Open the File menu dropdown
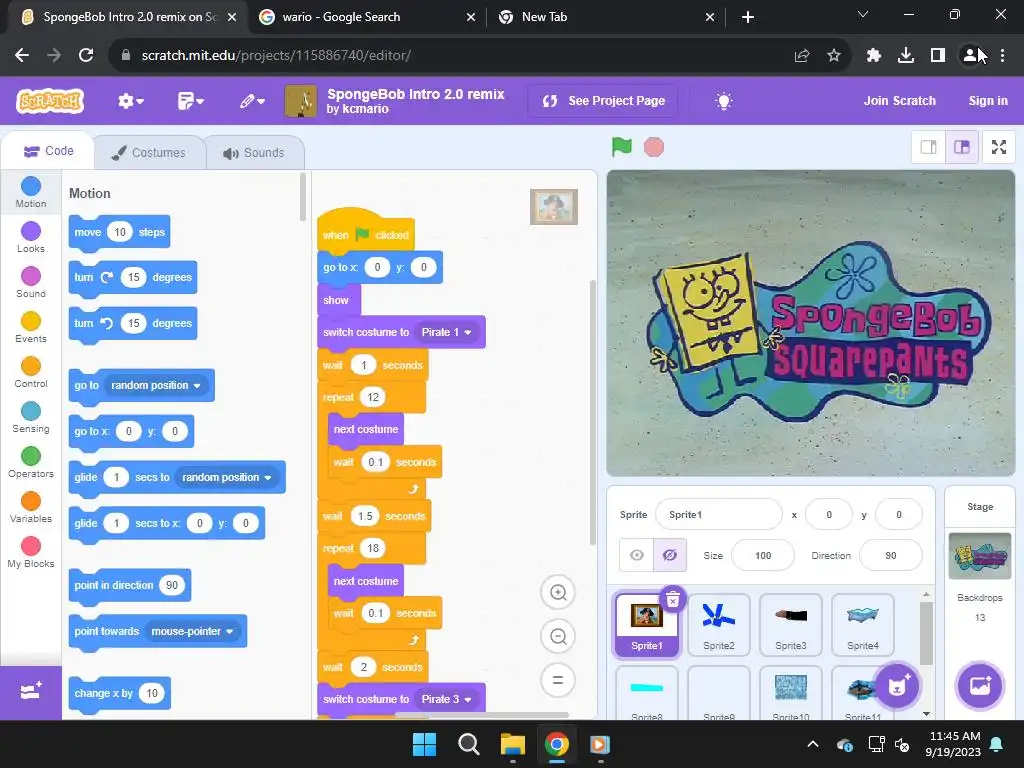1024x768 pixels. pyautogui.click(x=191, y=101)
